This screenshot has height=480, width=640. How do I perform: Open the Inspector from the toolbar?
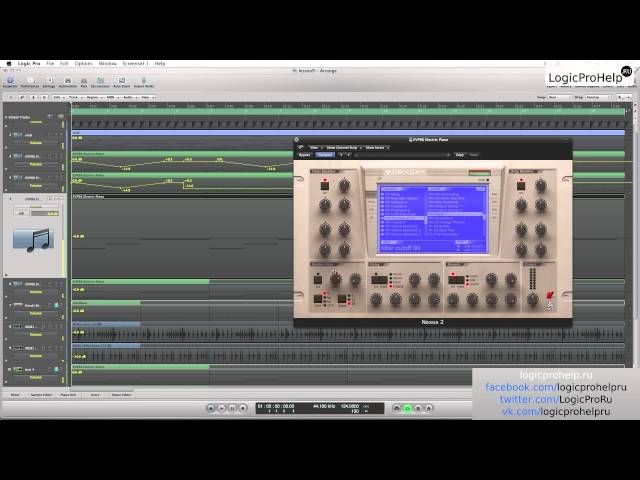(10, 80)
